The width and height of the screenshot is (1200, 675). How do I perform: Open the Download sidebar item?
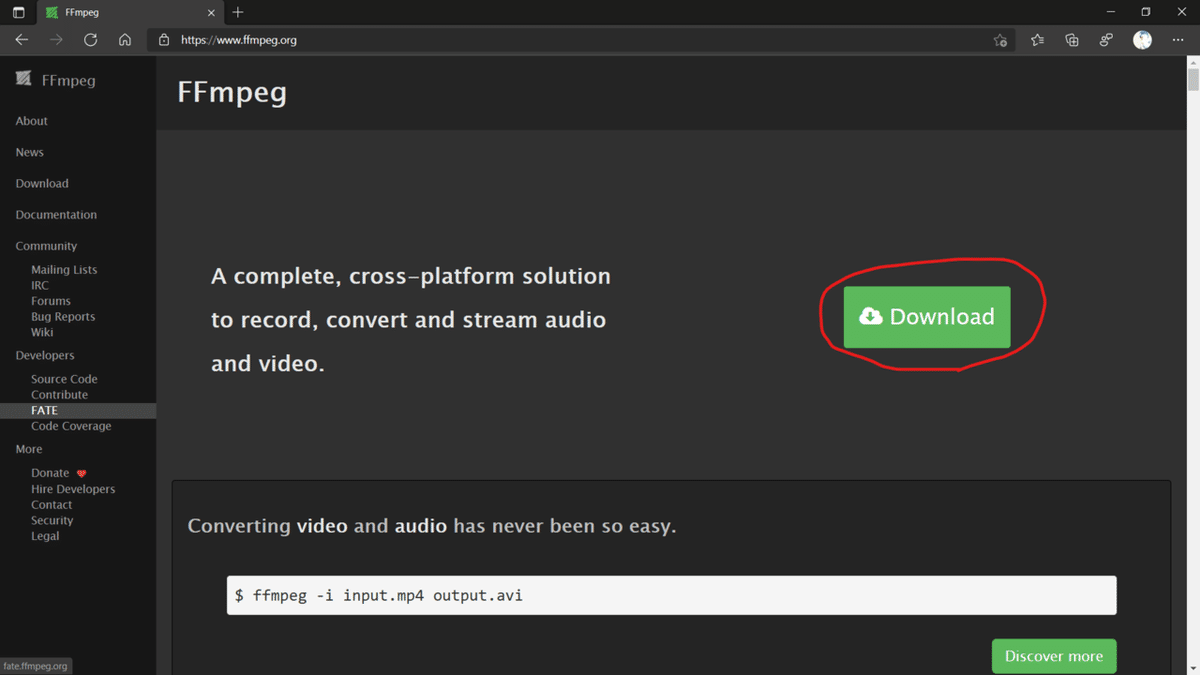[42, 183]
